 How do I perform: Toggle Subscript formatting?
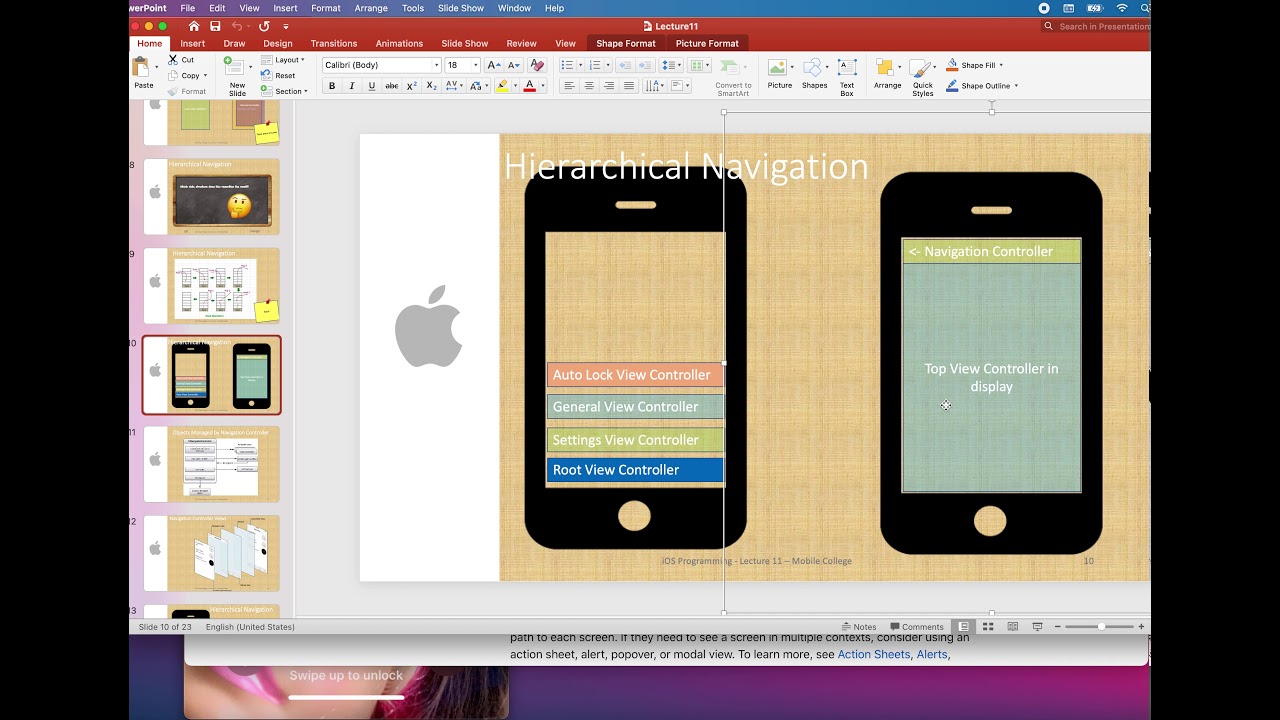431,86
